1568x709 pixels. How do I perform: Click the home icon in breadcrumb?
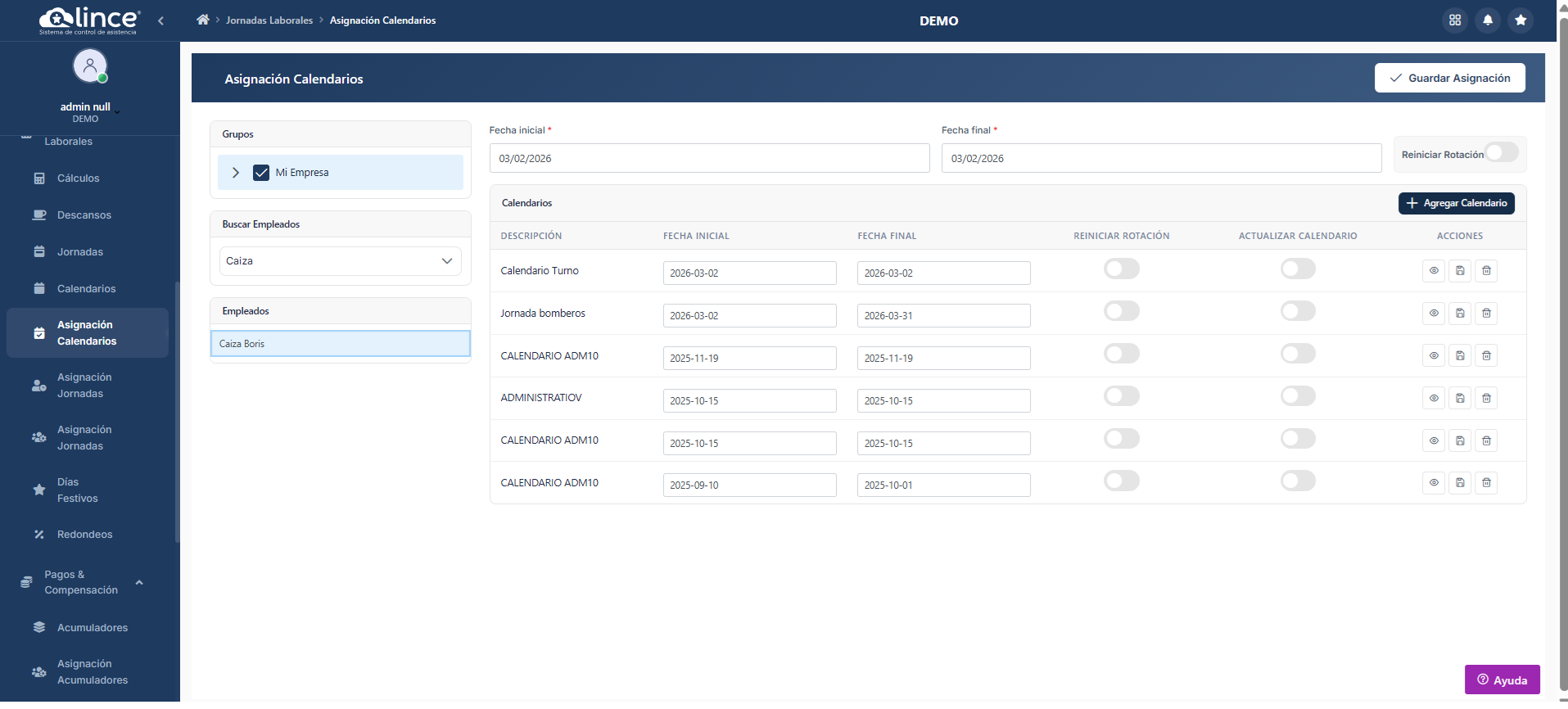[x=203, y=20]
